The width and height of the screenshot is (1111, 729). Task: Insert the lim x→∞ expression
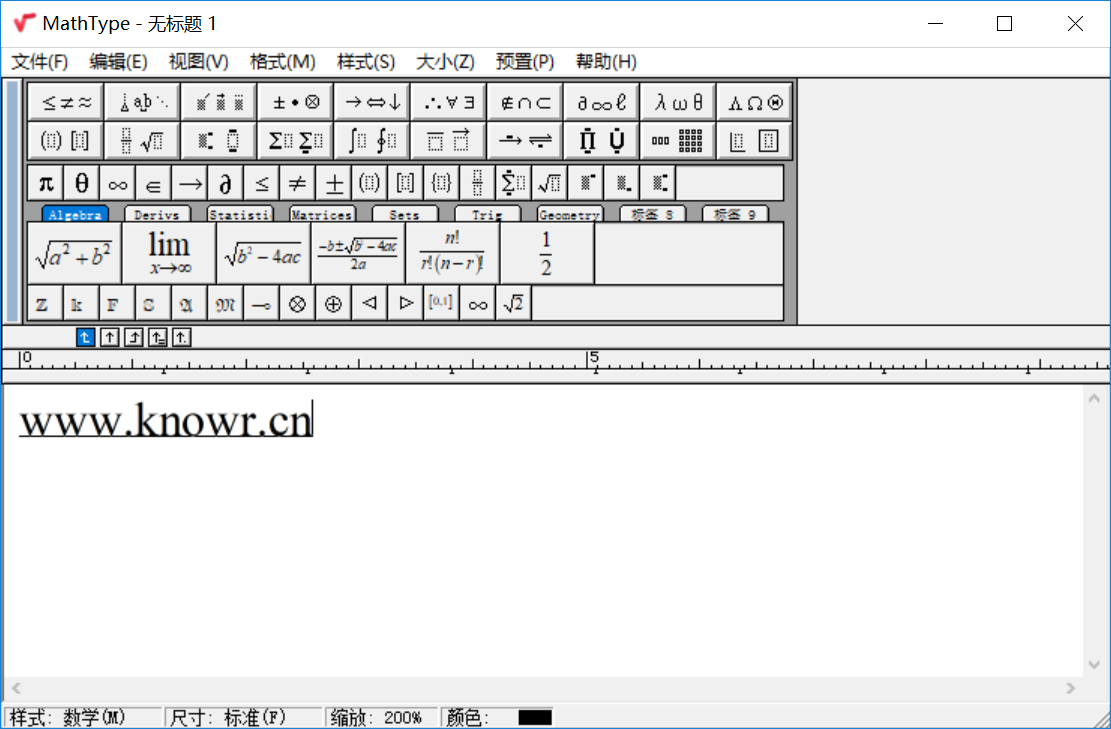click(x=169, y=254)
